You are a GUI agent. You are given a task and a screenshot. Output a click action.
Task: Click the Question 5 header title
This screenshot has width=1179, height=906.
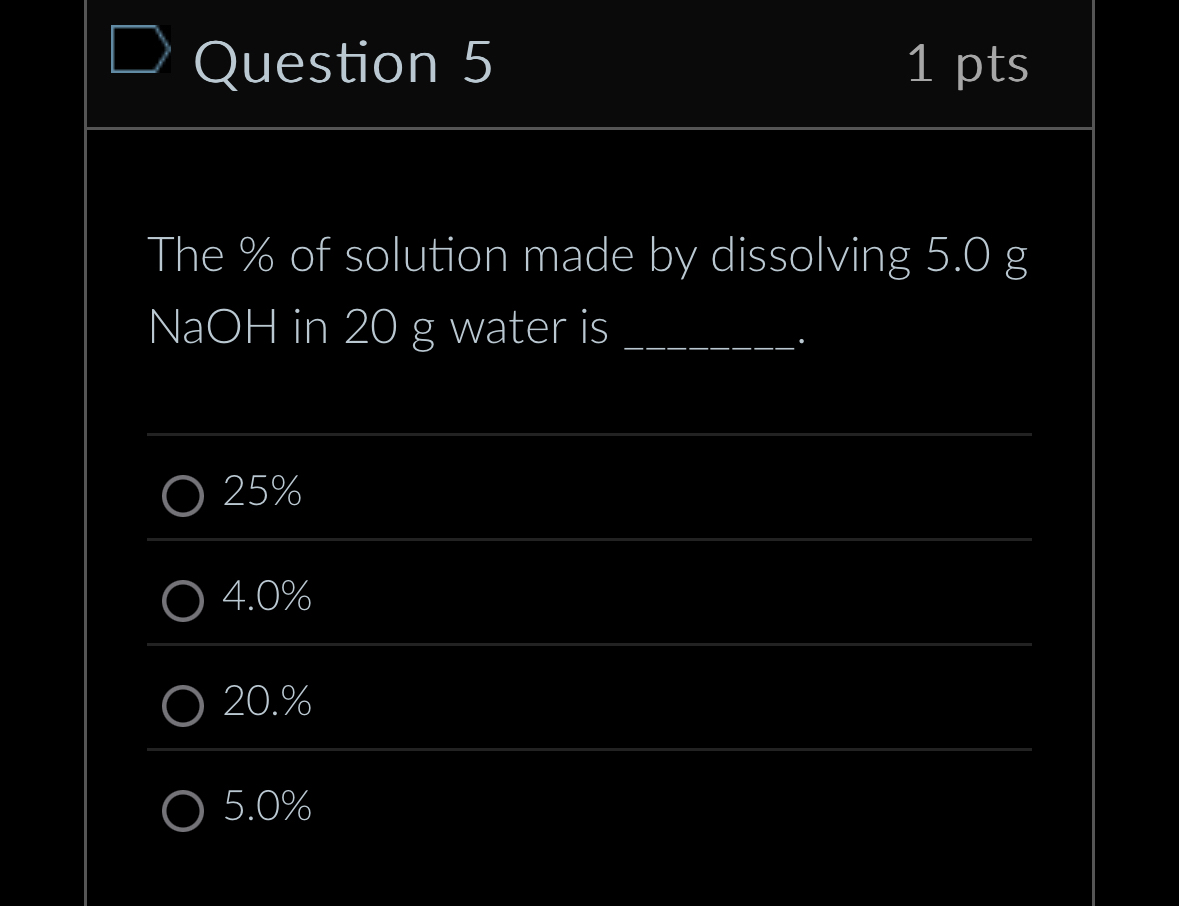[x=344, y=62]
